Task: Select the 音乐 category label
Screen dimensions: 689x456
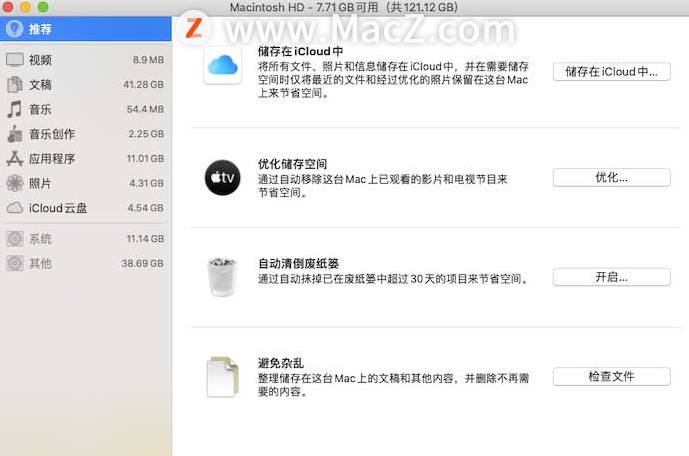Action: tap(40, 109)
